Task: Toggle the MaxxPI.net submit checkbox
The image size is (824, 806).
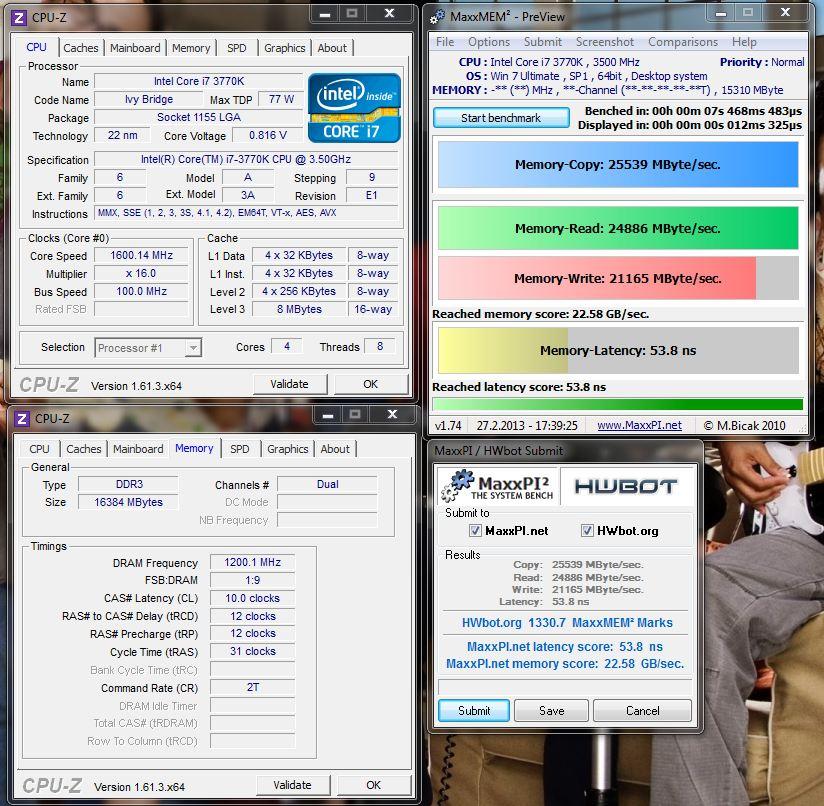Action: [475, 531]
